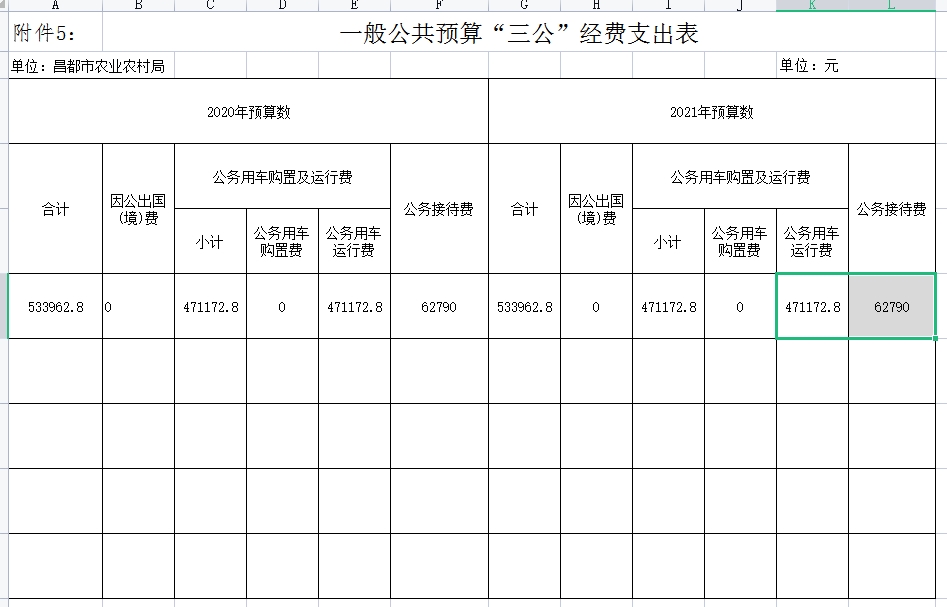Click the 单位:元 cell
The height and width of the screenshot is (607, 947).
[810, 66]
